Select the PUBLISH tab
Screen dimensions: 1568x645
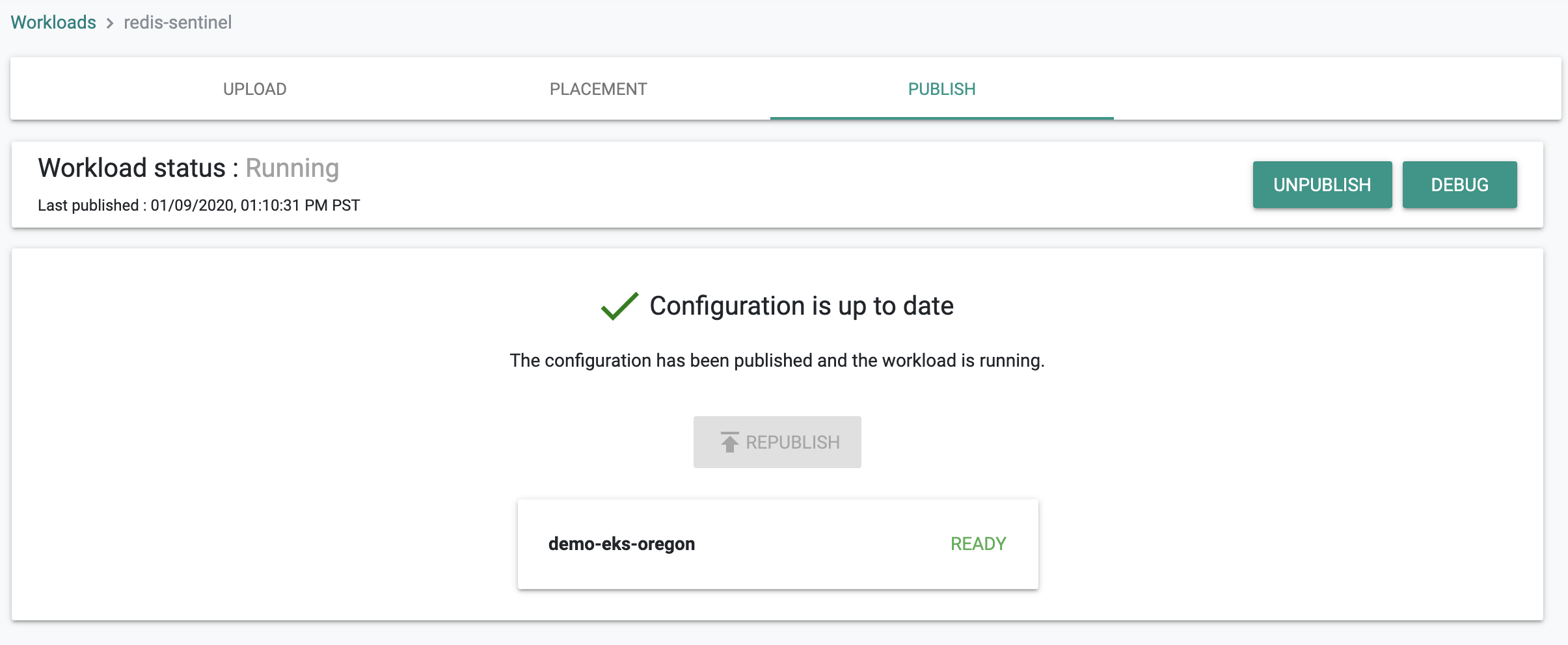tap(942, 88)
